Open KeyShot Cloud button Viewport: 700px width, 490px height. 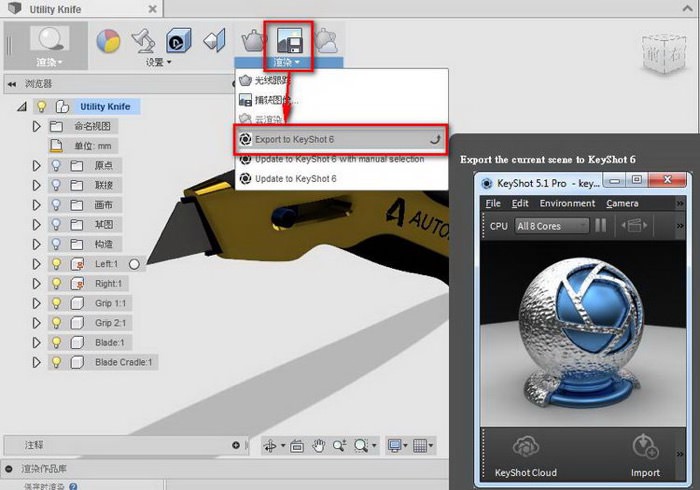(x=525, y=456)
